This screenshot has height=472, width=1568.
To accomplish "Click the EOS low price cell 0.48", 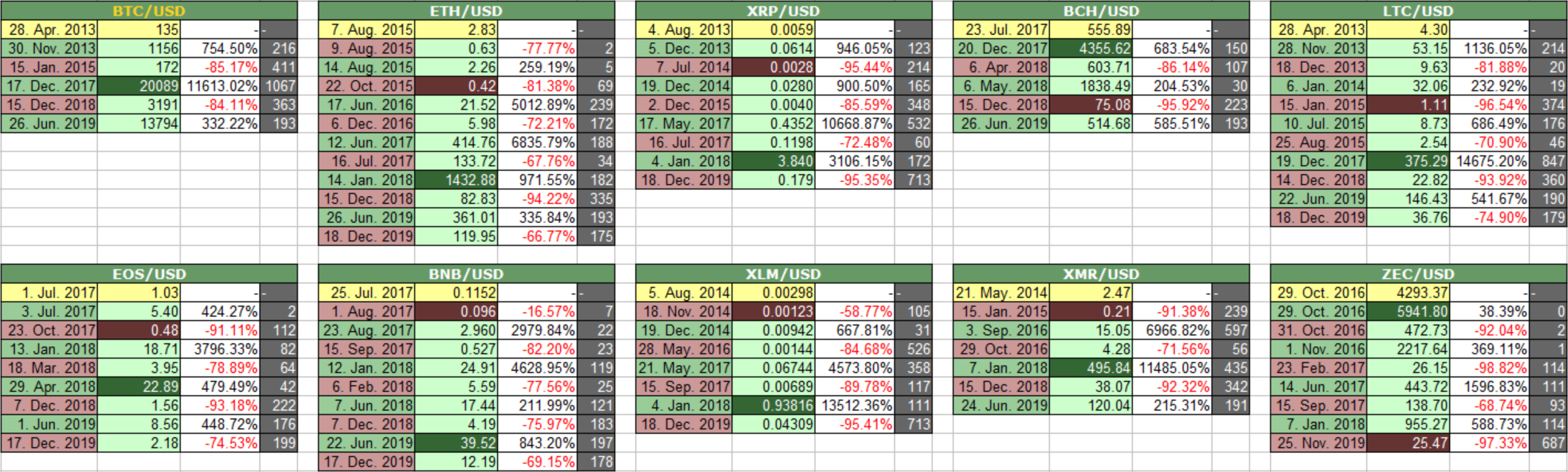I will 139,331.
